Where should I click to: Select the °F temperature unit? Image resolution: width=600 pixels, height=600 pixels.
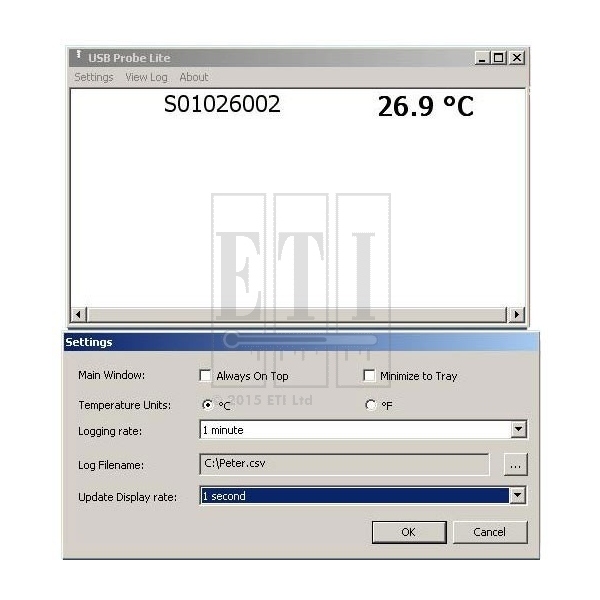click(371, 405)
